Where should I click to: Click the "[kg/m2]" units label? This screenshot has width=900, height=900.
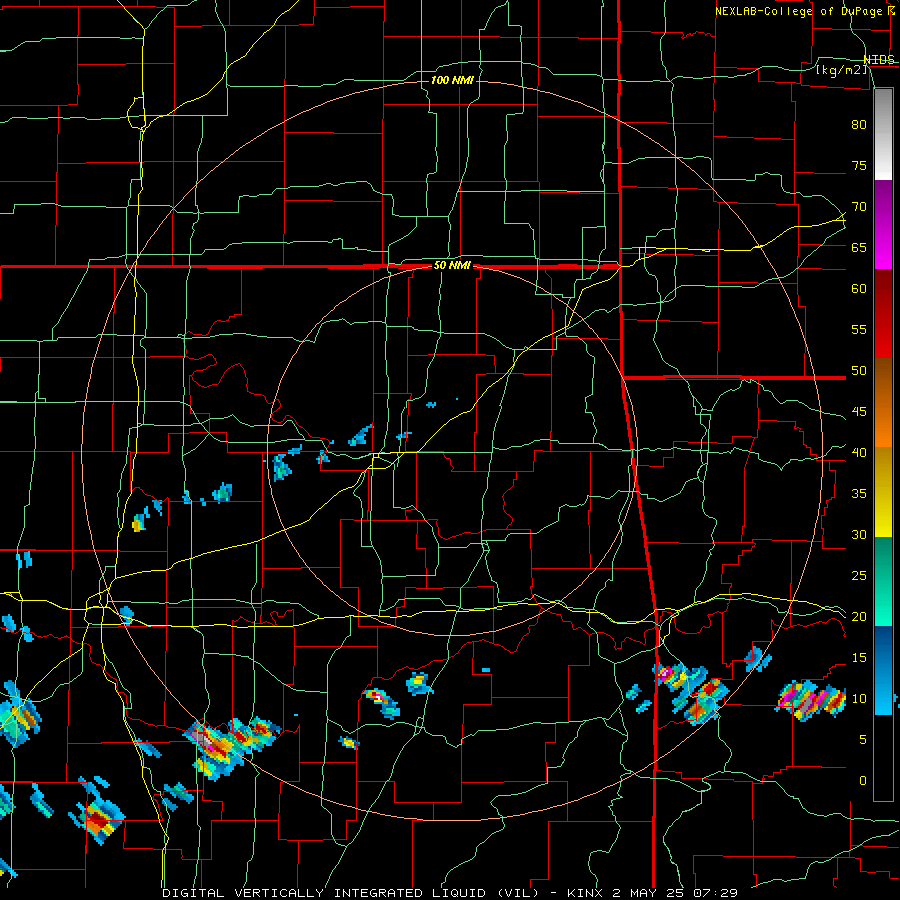coord(842,70)
